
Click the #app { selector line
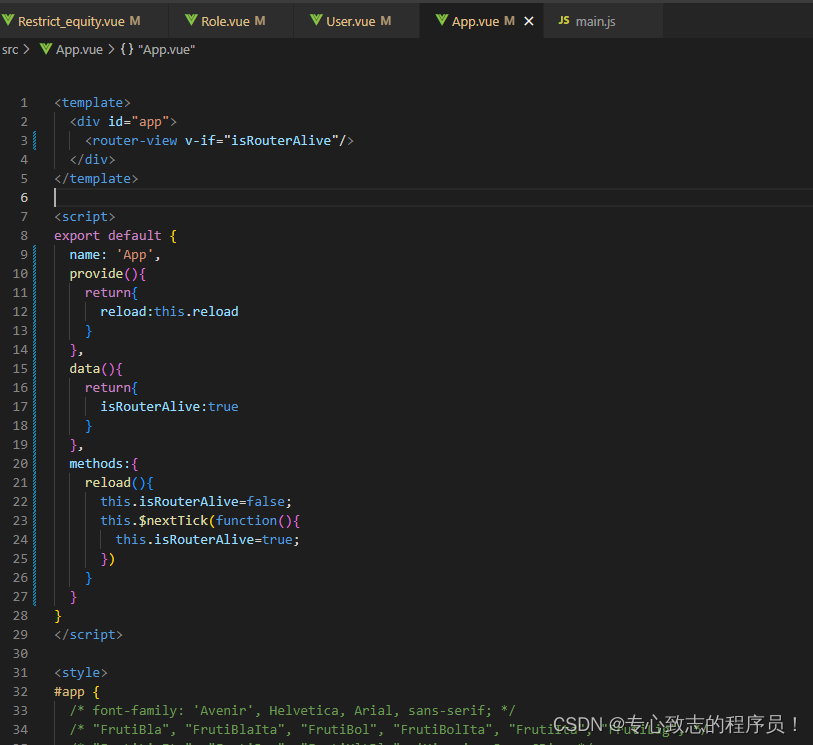[x=77, y=692]
